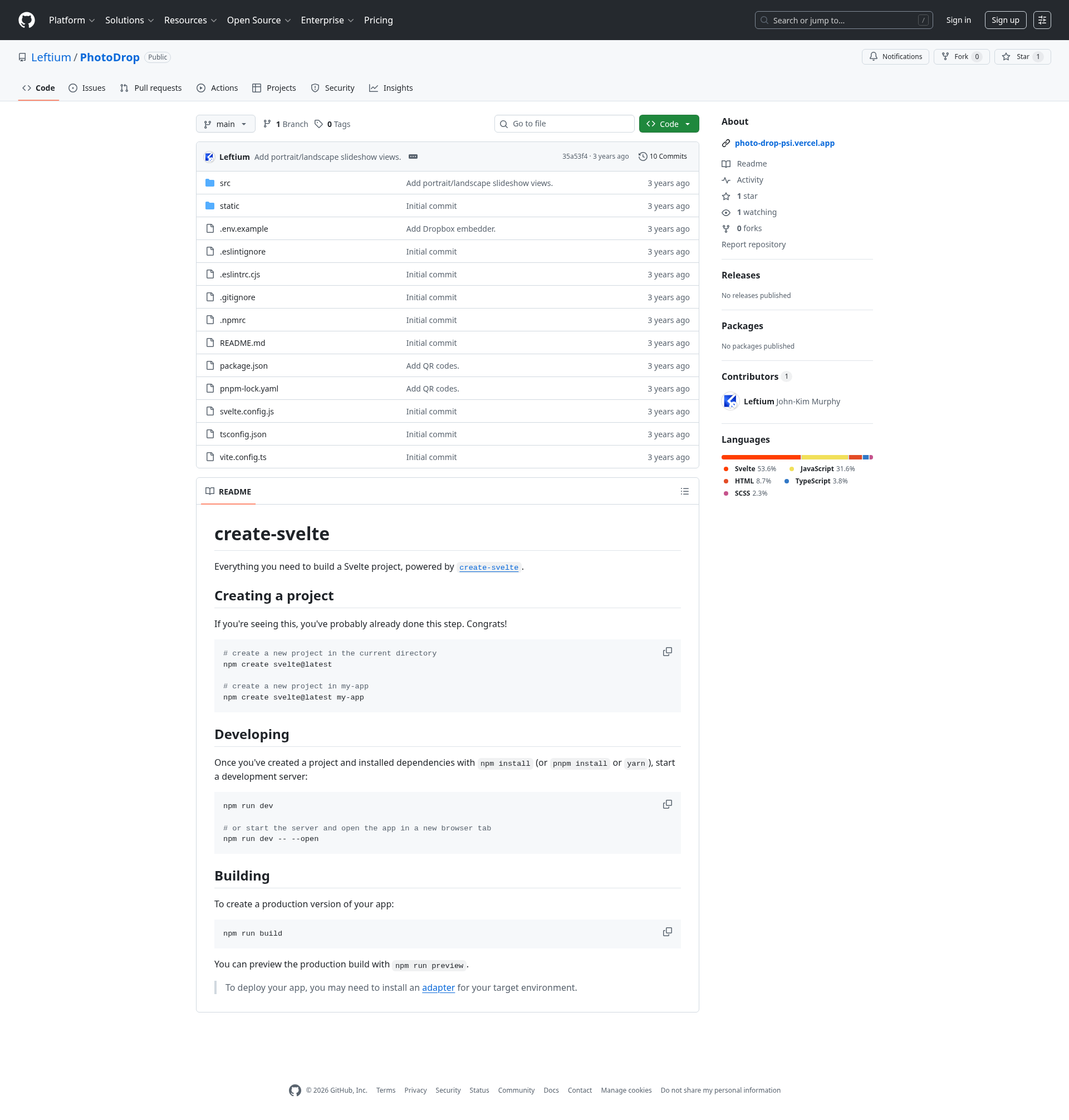Click the footer GitHub logo

(295, 1090)
